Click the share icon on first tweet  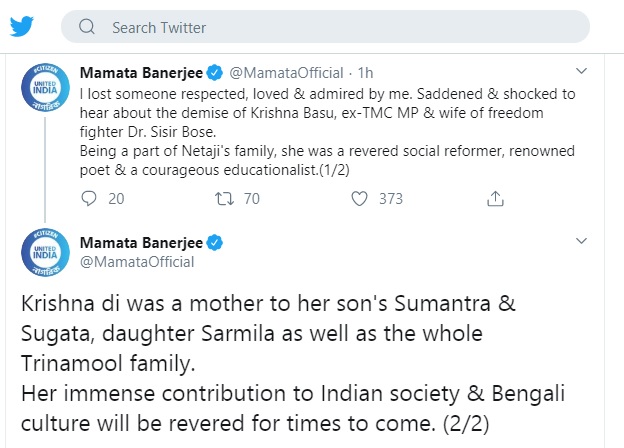495,198
